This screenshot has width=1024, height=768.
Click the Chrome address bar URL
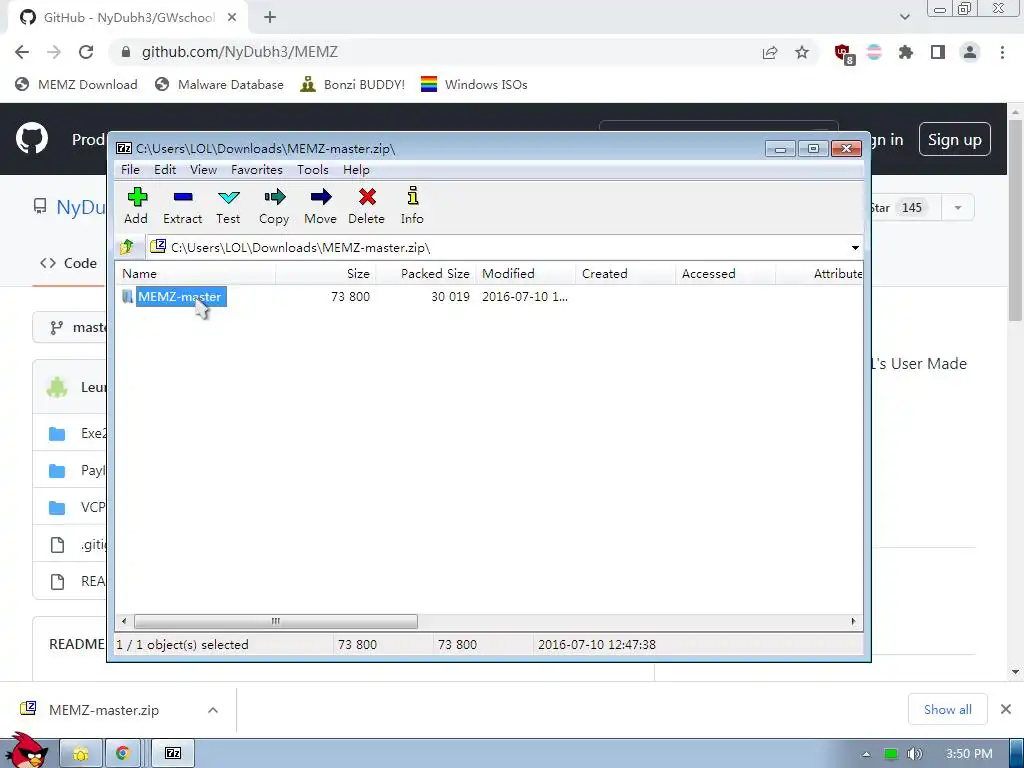pos(240,52)
